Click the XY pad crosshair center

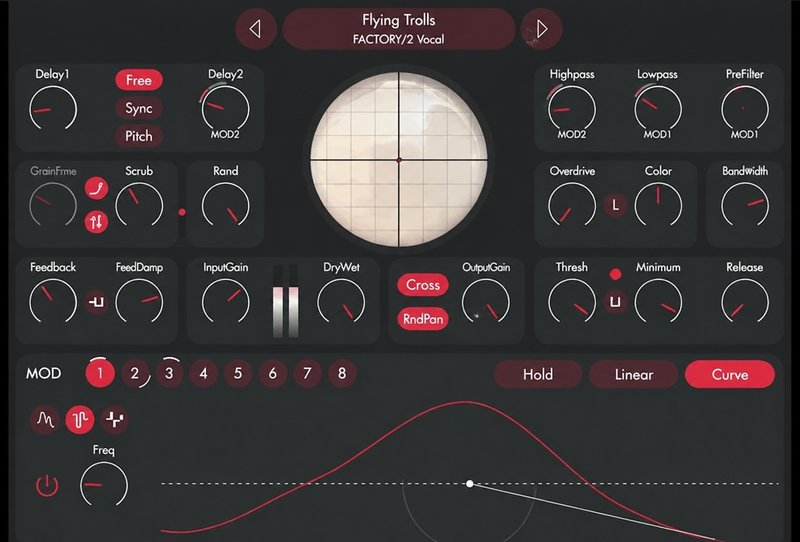pos(399,160)
